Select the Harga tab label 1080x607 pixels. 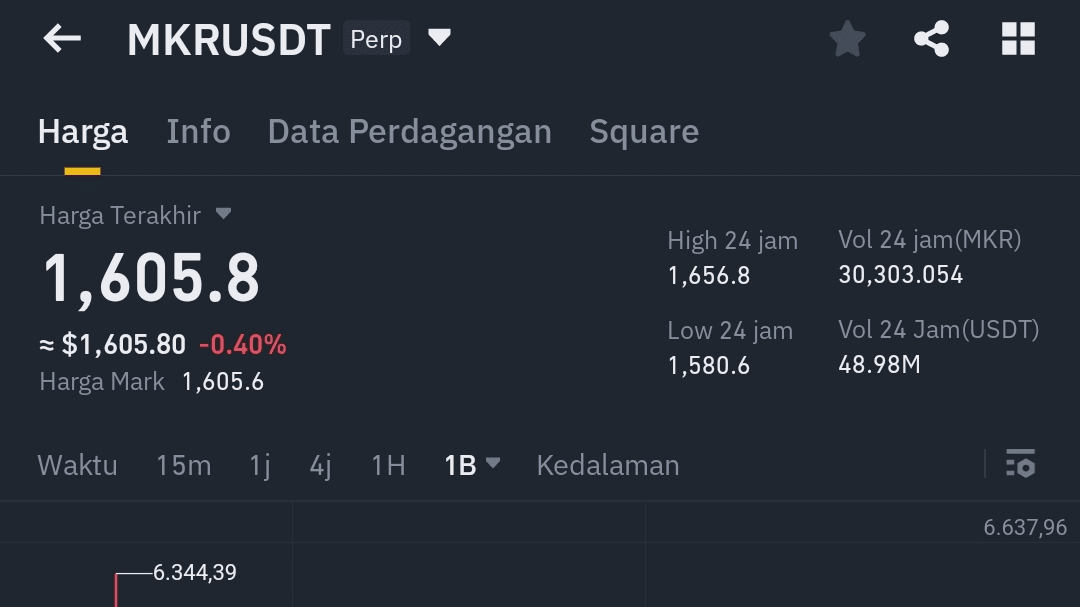tap(82, 131)
